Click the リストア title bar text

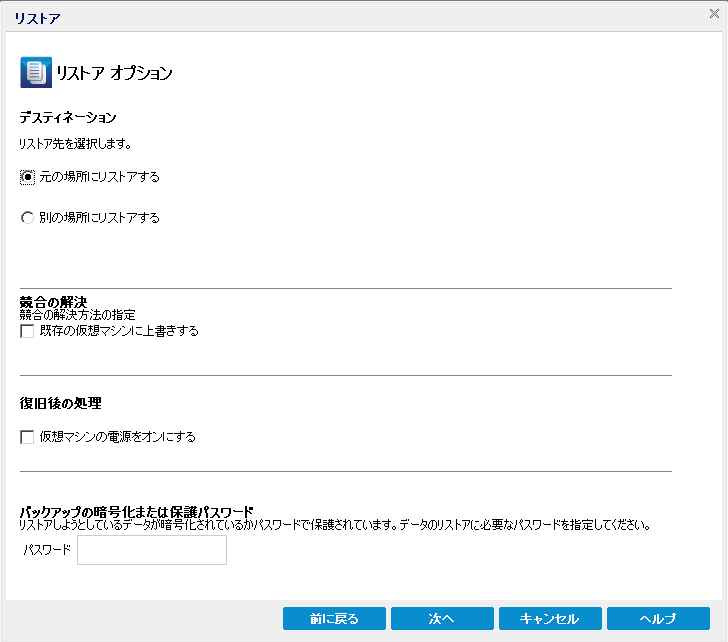tap(38, 19)
